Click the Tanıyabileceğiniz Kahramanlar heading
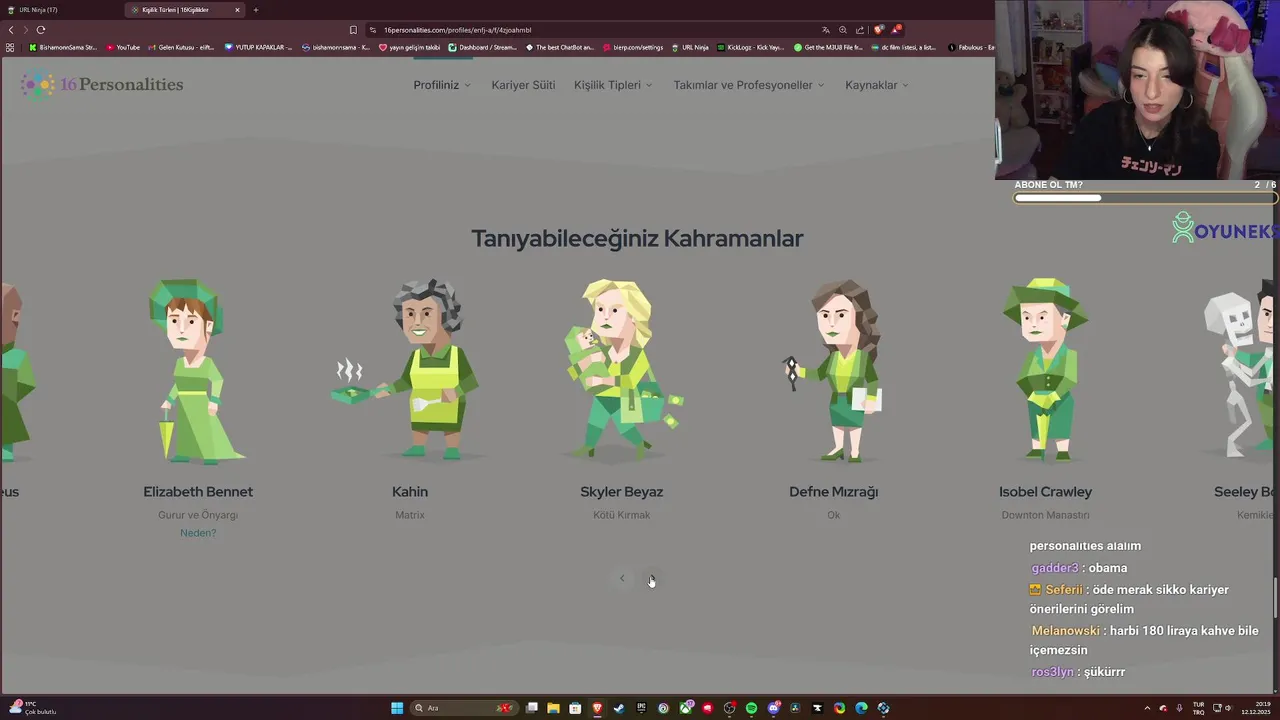Screen dimensions: 1280x720 pyautogui.click(x=637, y=238)
